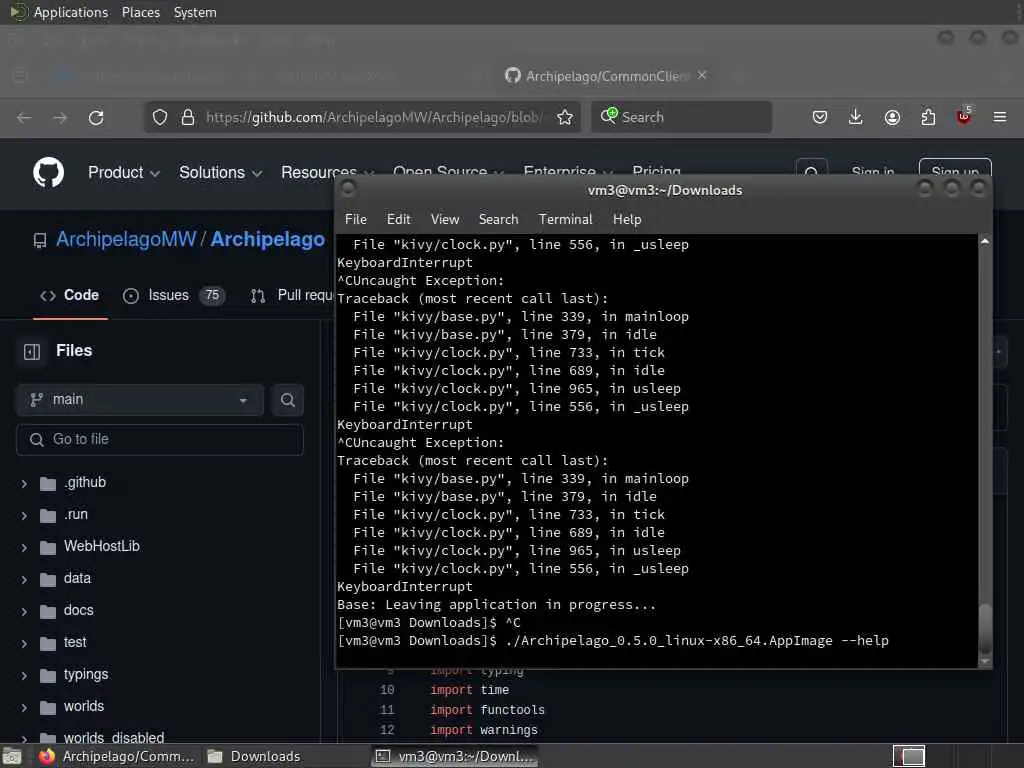The image size is (1024, 768).
Task: Open the Firefox downloads arrow icon
Action: (x=856, y=118)
